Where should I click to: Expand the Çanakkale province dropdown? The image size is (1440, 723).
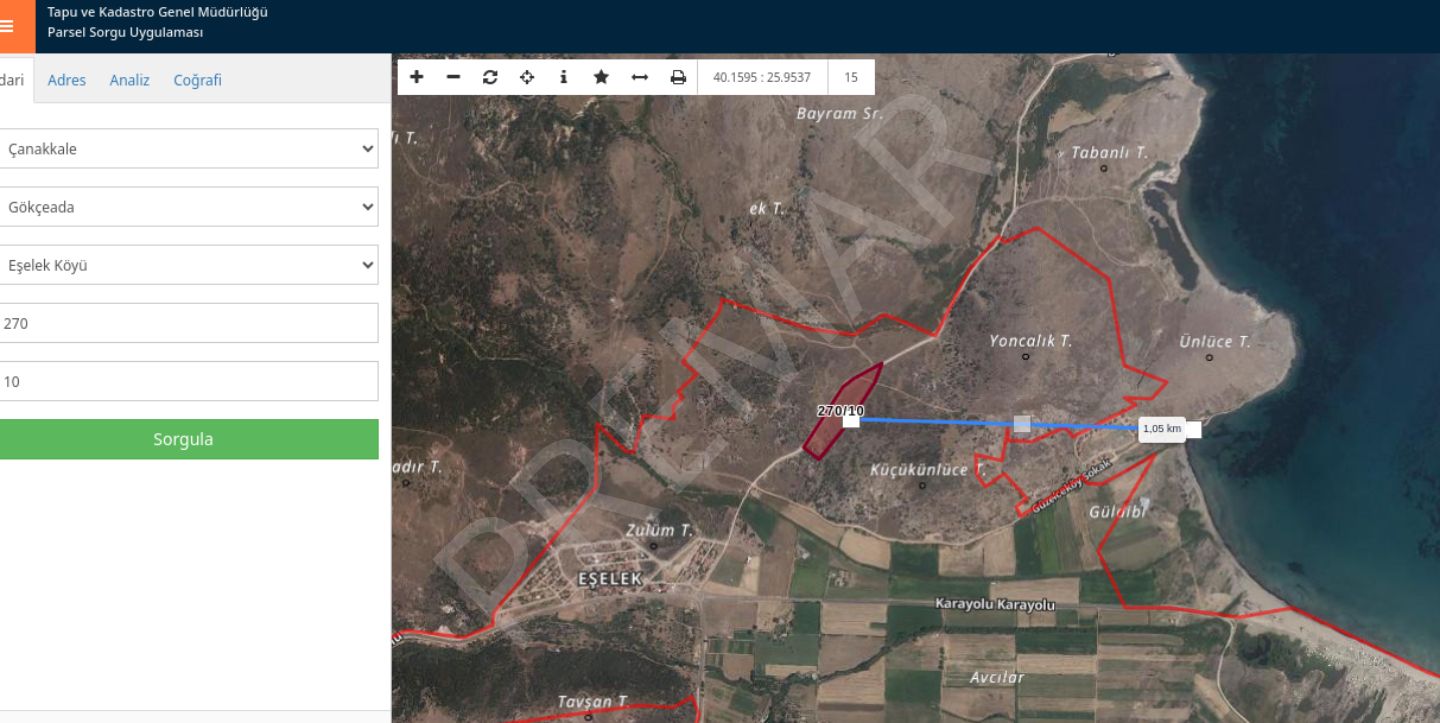[189, 149]
